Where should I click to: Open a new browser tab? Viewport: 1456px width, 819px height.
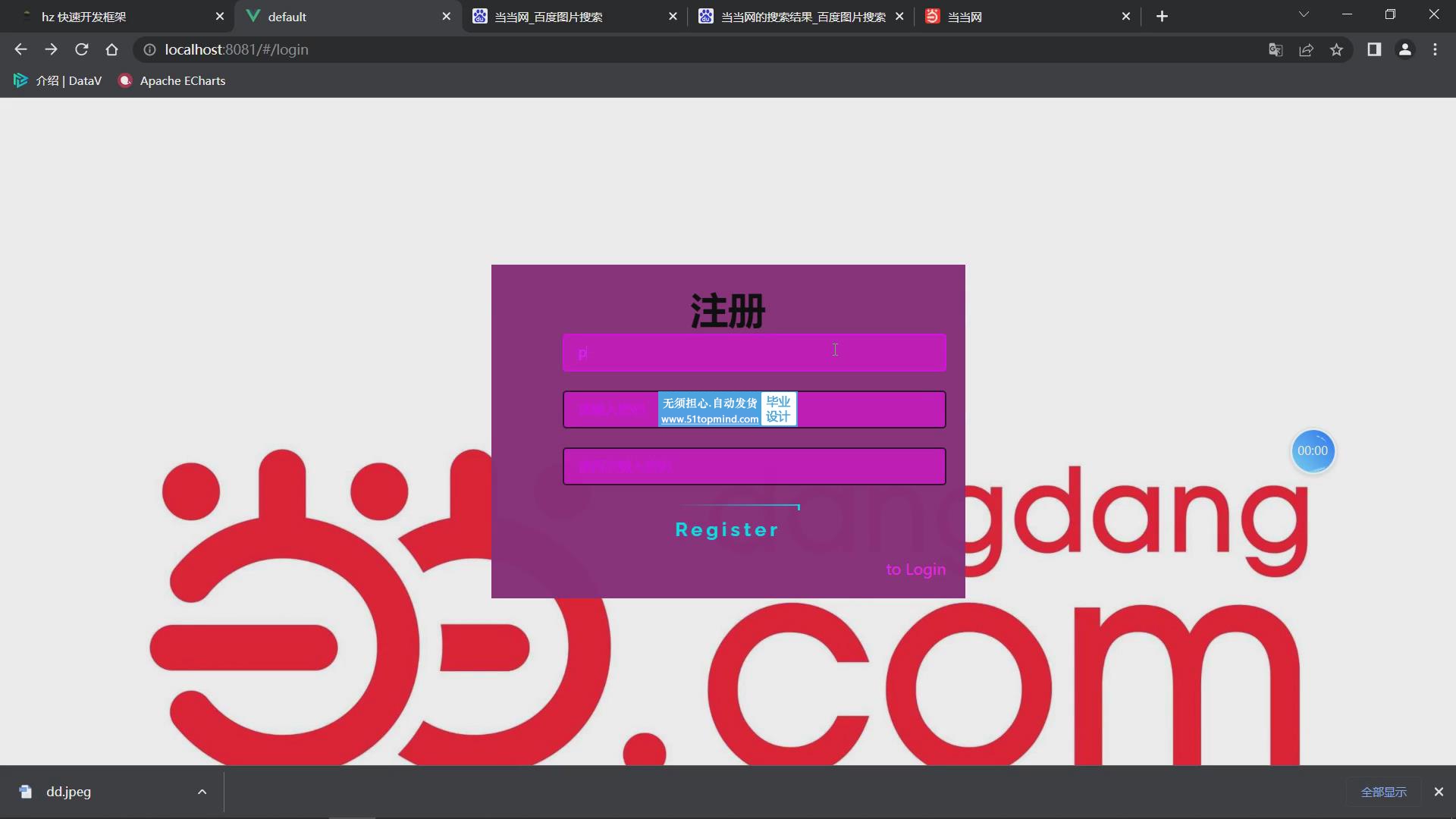coord(1162,16)
